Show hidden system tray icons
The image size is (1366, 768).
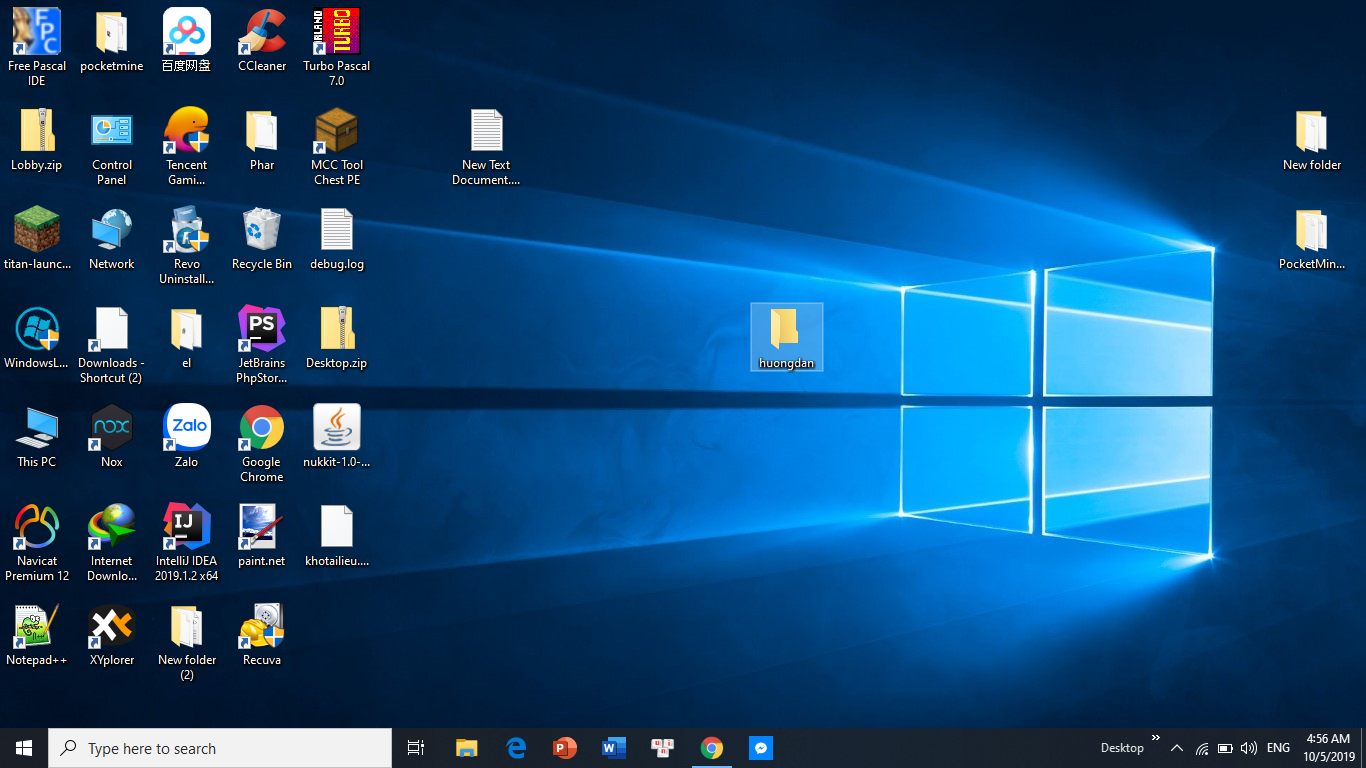[x=1177, y=748]
